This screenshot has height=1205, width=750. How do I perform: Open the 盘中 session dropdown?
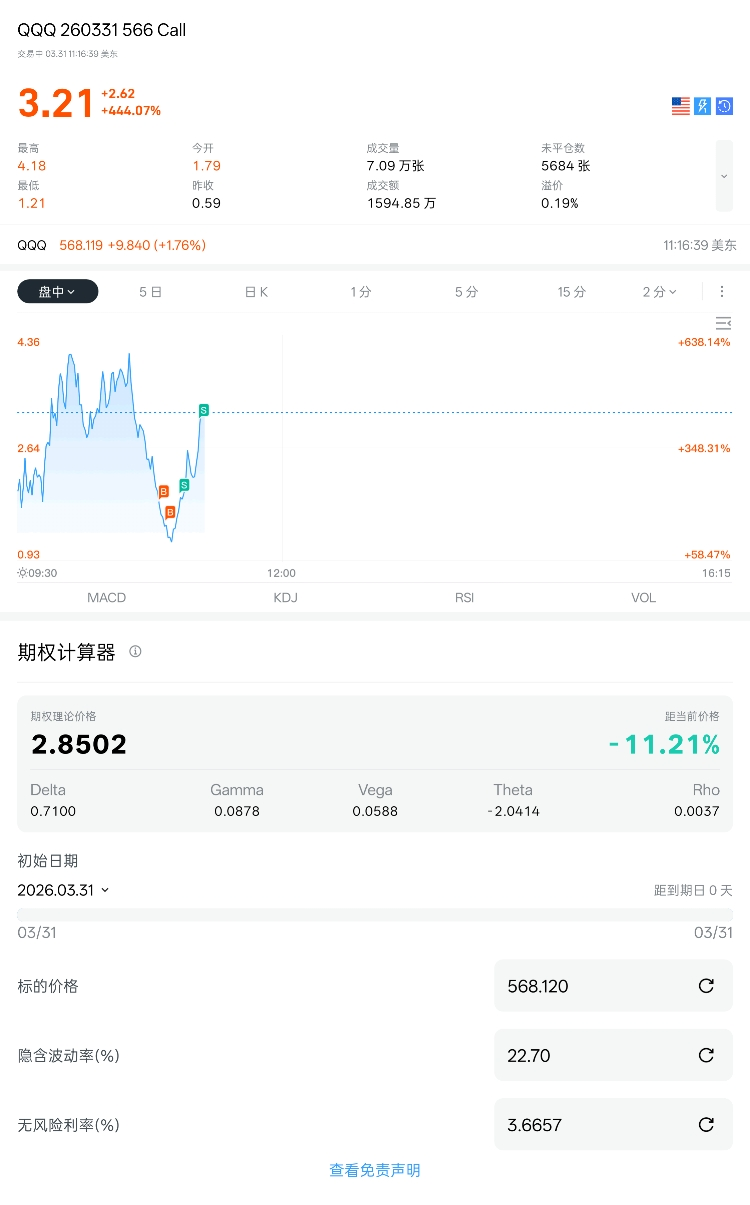click(58, 292)
